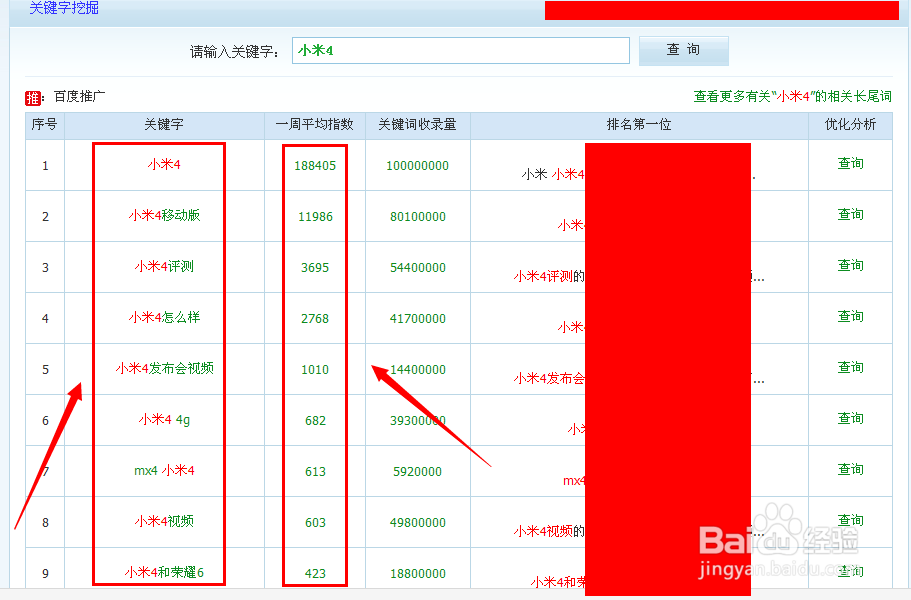Open the 百度推广 promotion link
This screenshot has width=911, height=600.
tap(80, 96)
